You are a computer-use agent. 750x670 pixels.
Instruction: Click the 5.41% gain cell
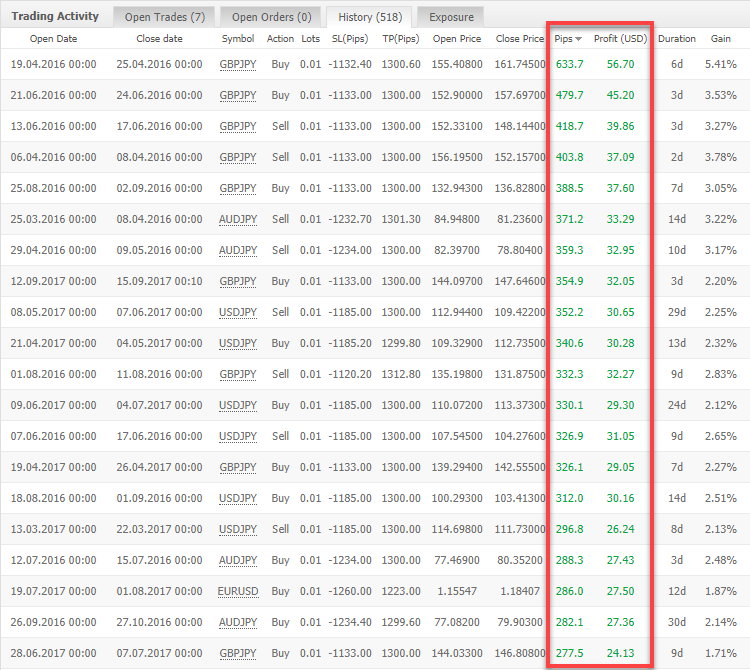720,64
